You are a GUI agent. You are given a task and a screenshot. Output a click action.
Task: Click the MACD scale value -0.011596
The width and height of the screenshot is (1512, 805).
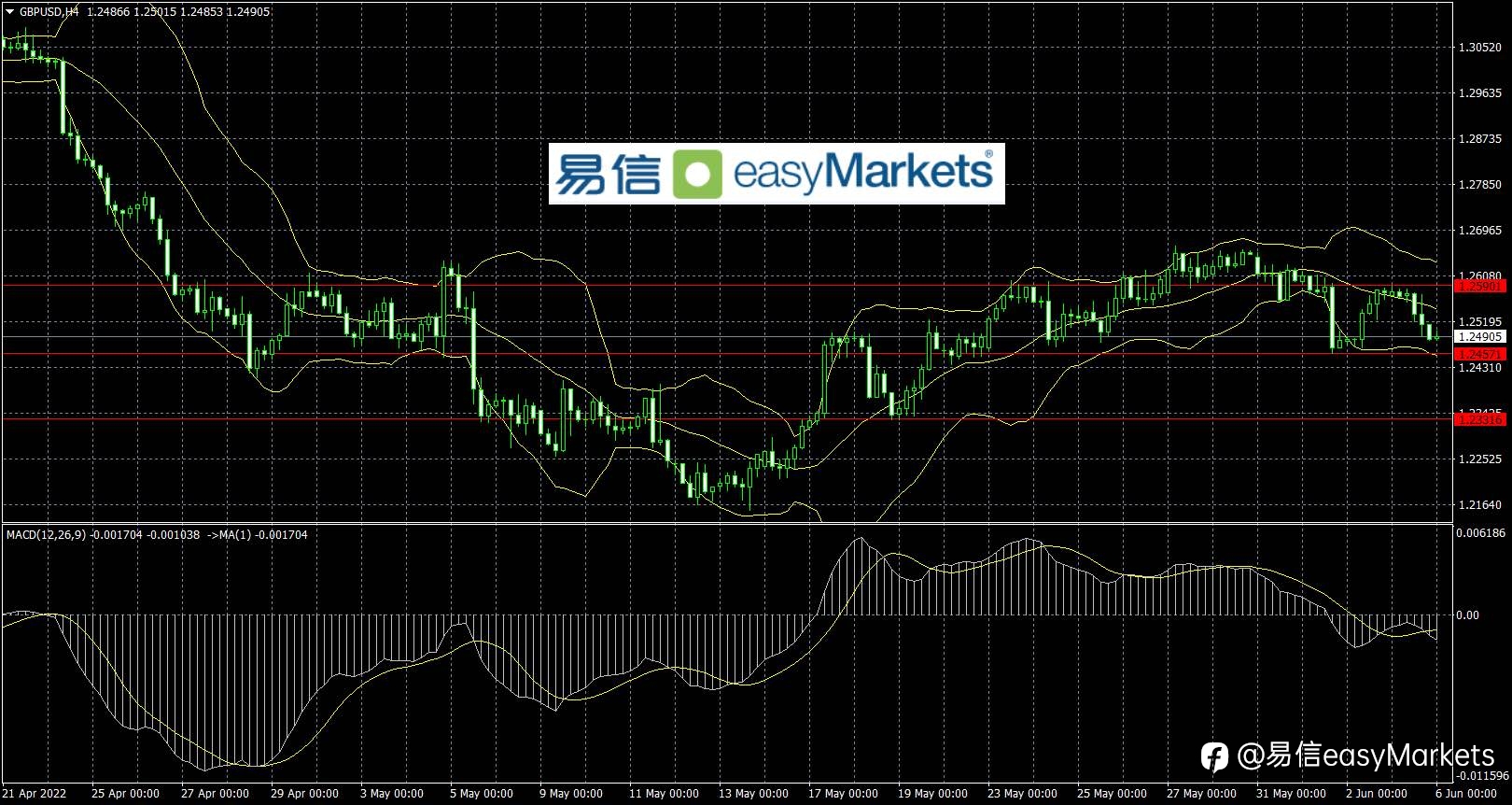tap(1483, 776)
